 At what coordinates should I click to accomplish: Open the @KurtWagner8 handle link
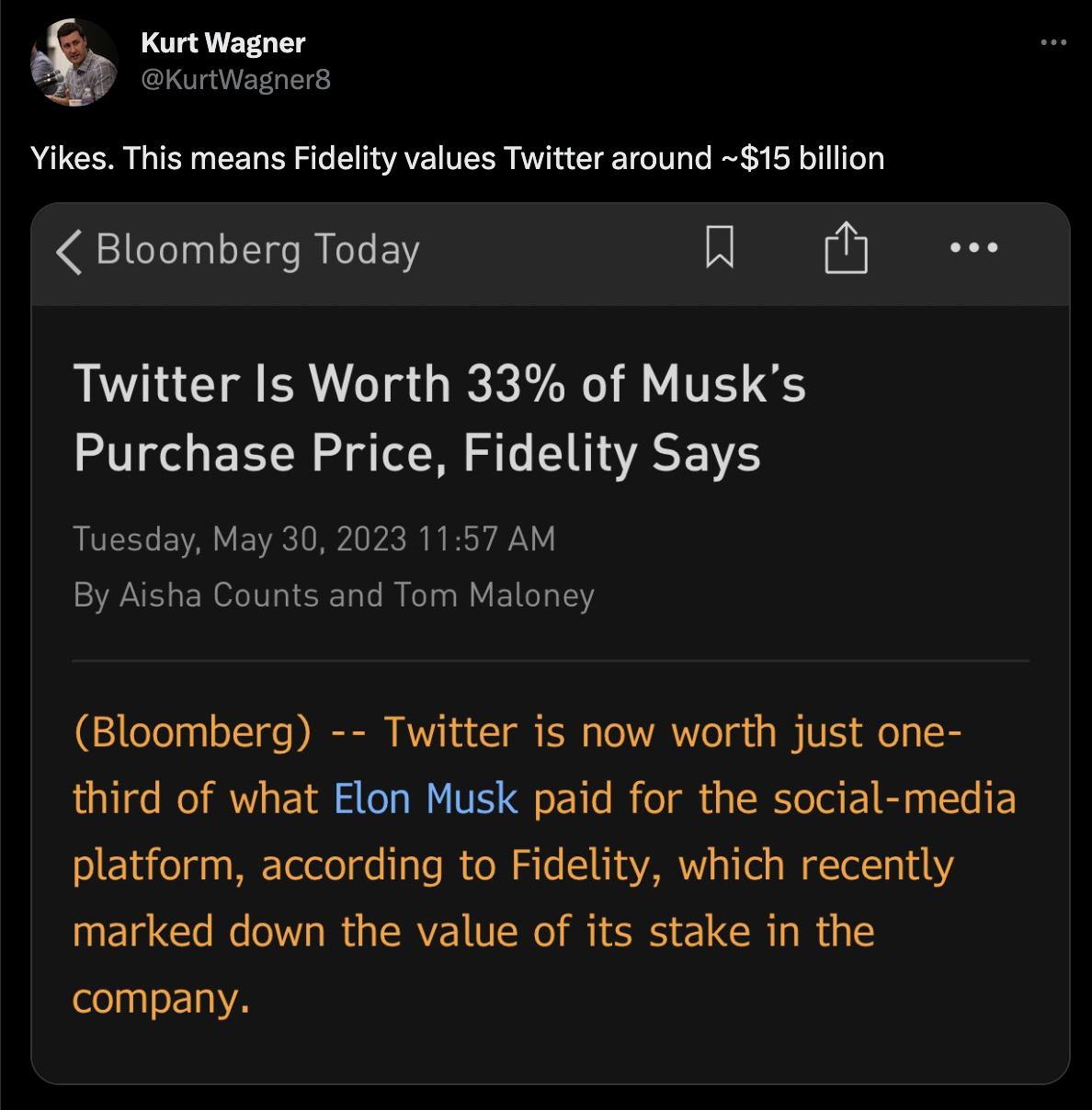pos(235,80)
